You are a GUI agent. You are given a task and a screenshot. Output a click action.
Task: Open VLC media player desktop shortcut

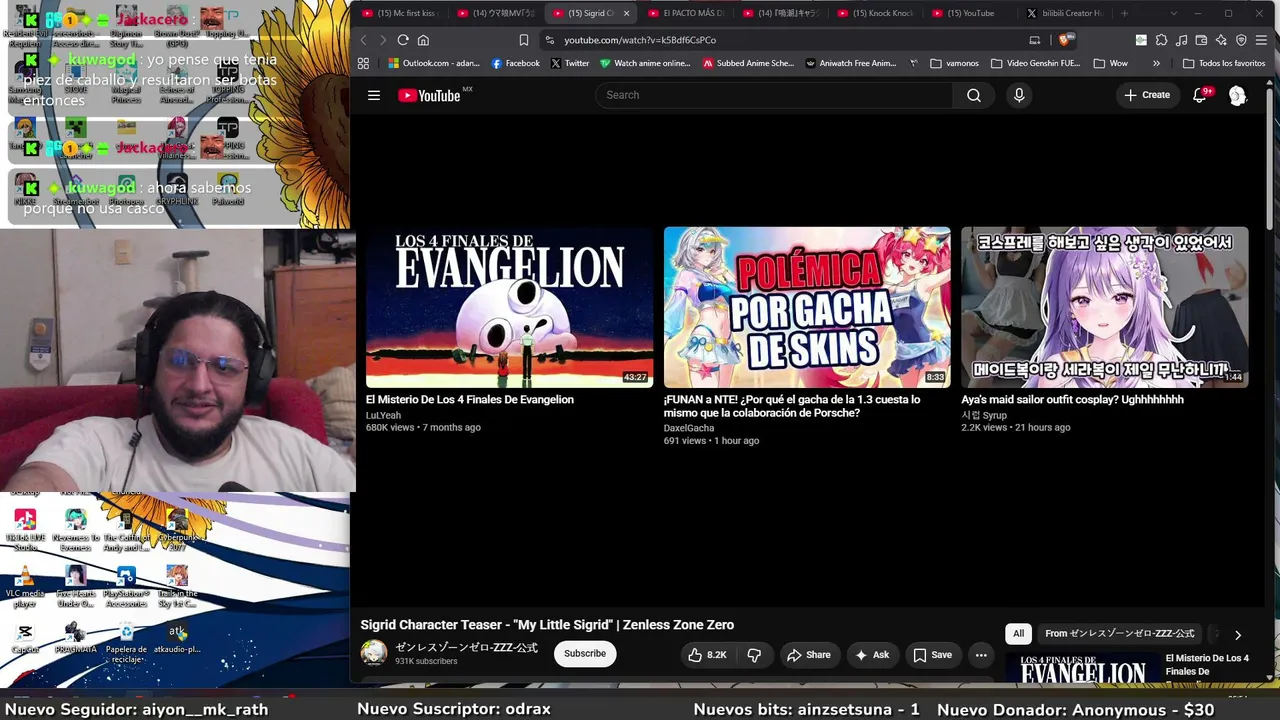[x=26, y=586]
